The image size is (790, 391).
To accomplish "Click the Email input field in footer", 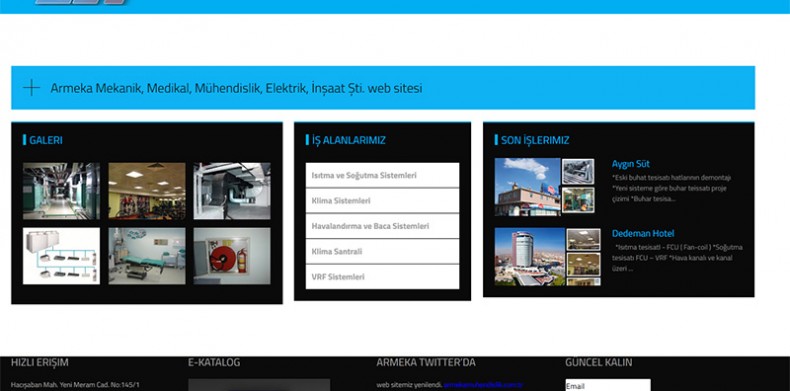I will [608, 385].
